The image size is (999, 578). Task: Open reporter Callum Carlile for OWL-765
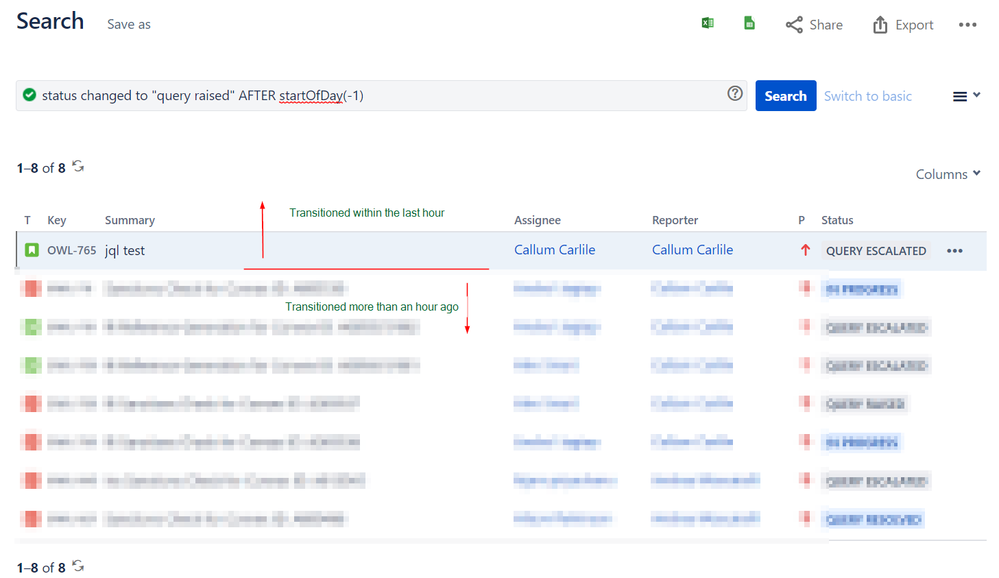(x=692, y=250)
